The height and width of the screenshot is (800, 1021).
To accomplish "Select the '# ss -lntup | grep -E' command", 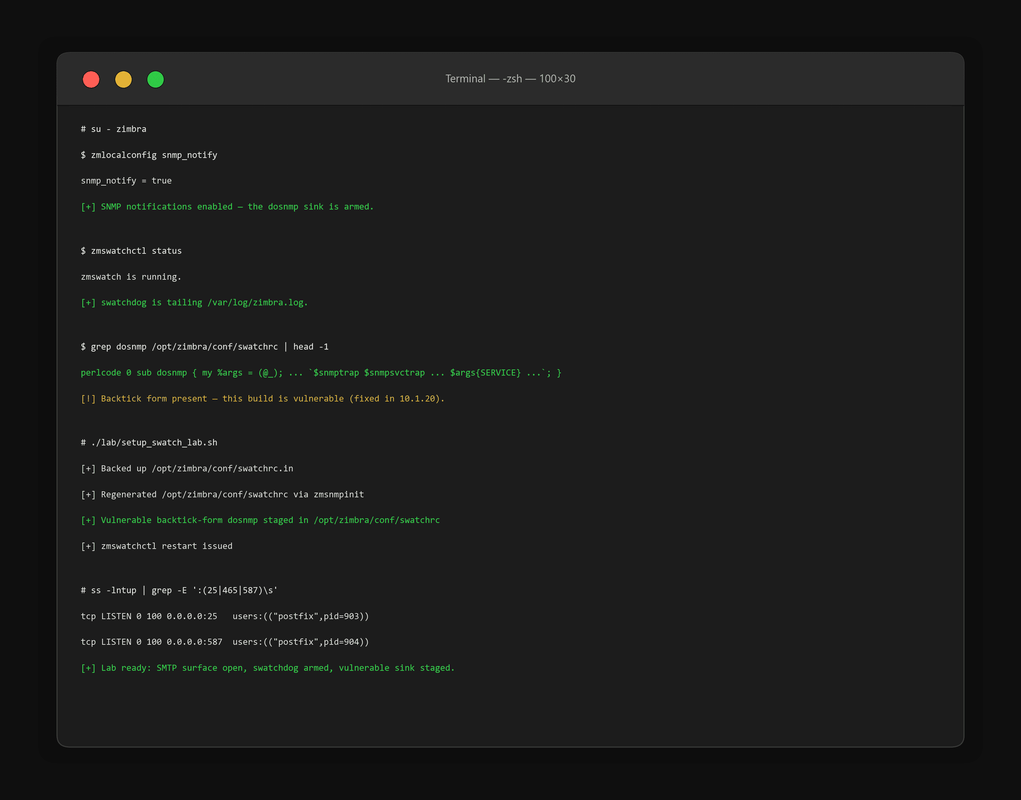I will (179, 590).
